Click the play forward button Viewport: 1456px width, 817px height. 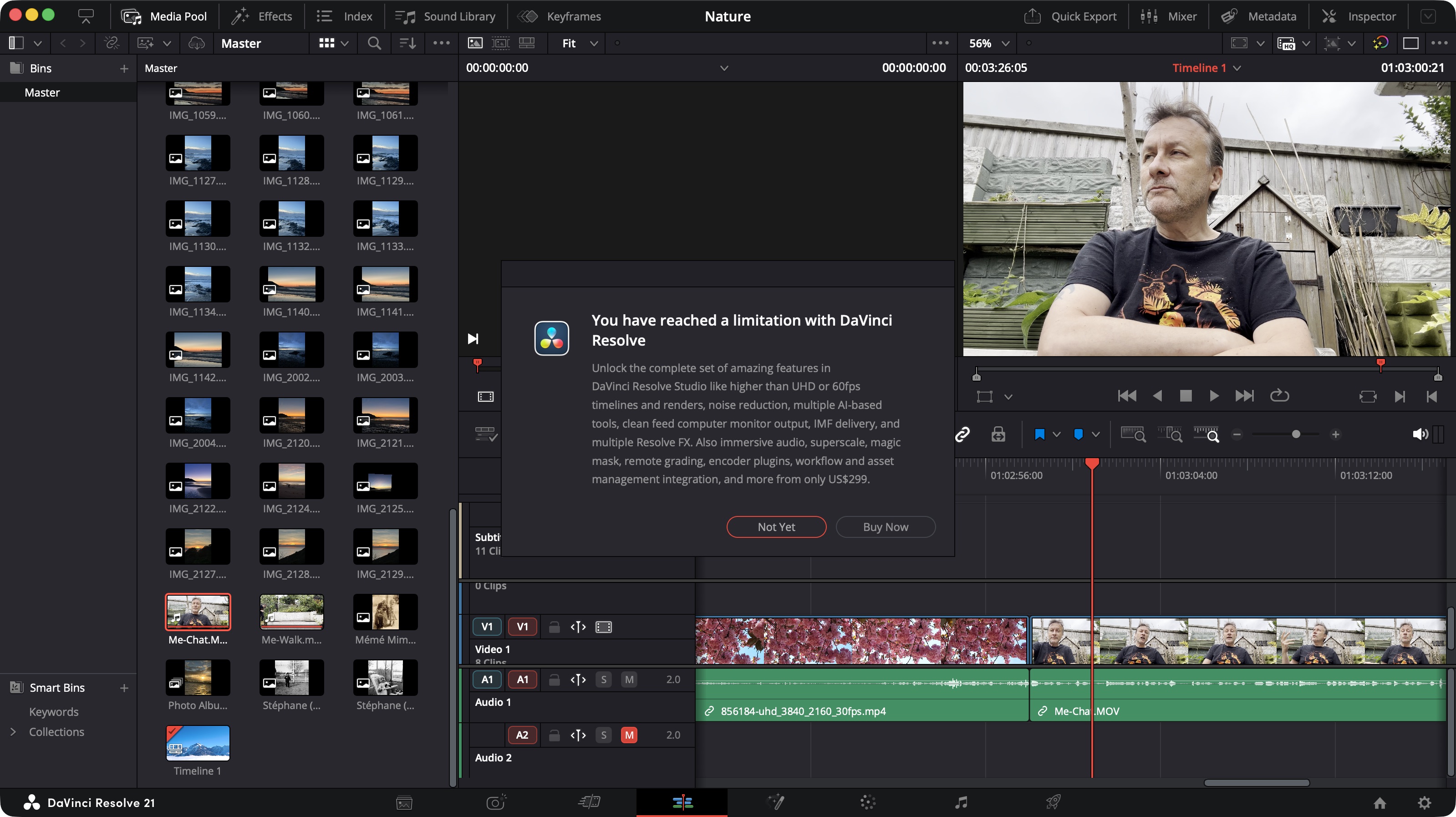coord(1213,396)
